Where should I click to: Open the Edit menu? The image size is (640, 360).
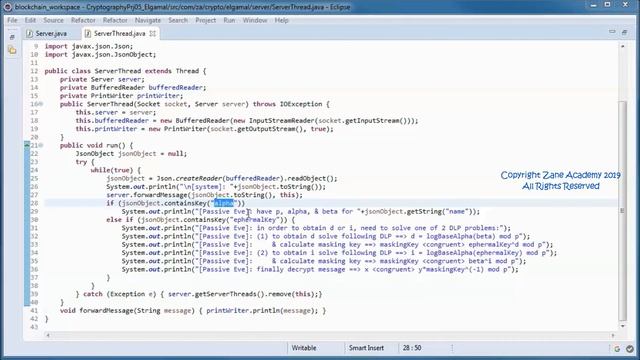click(x=30, y=20)
